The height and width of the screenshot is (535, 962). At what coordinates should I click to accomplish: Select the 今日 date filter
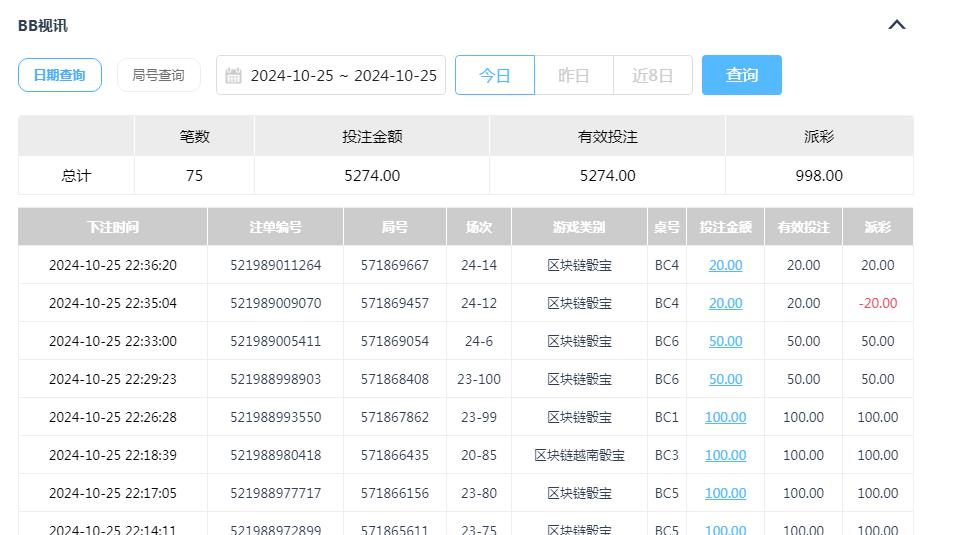[494, 75]
